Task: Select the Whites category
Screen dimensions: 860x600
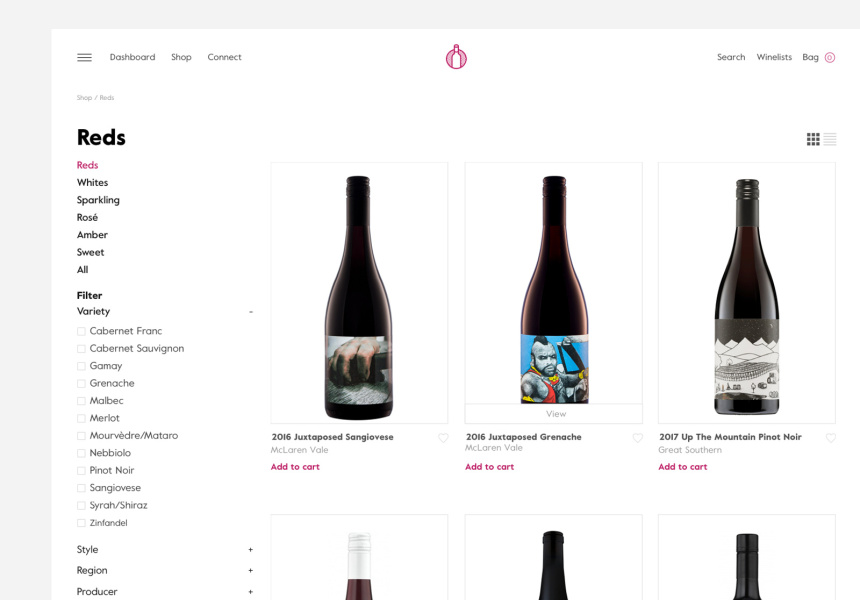Action: click(92, 183)
